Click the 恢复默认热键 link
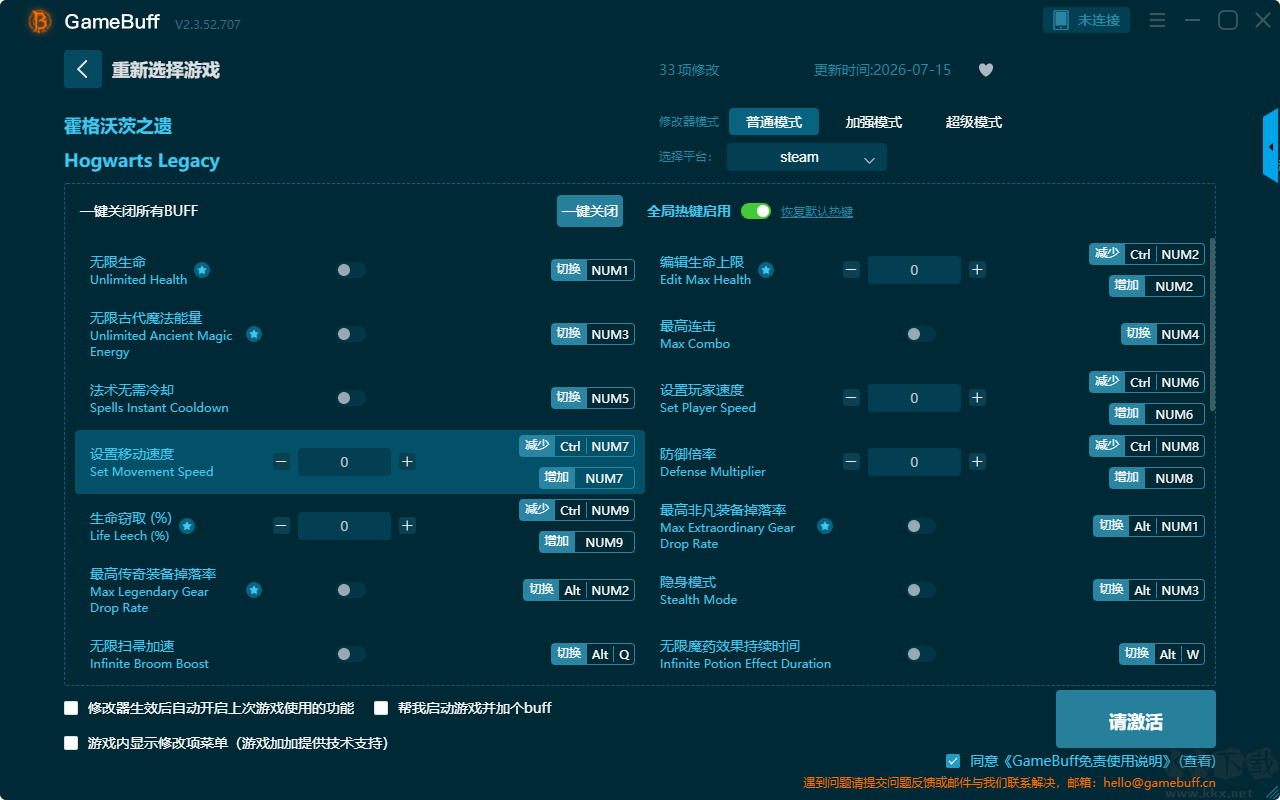Screen dimensions: 1280x800 [x=817, y=212]
